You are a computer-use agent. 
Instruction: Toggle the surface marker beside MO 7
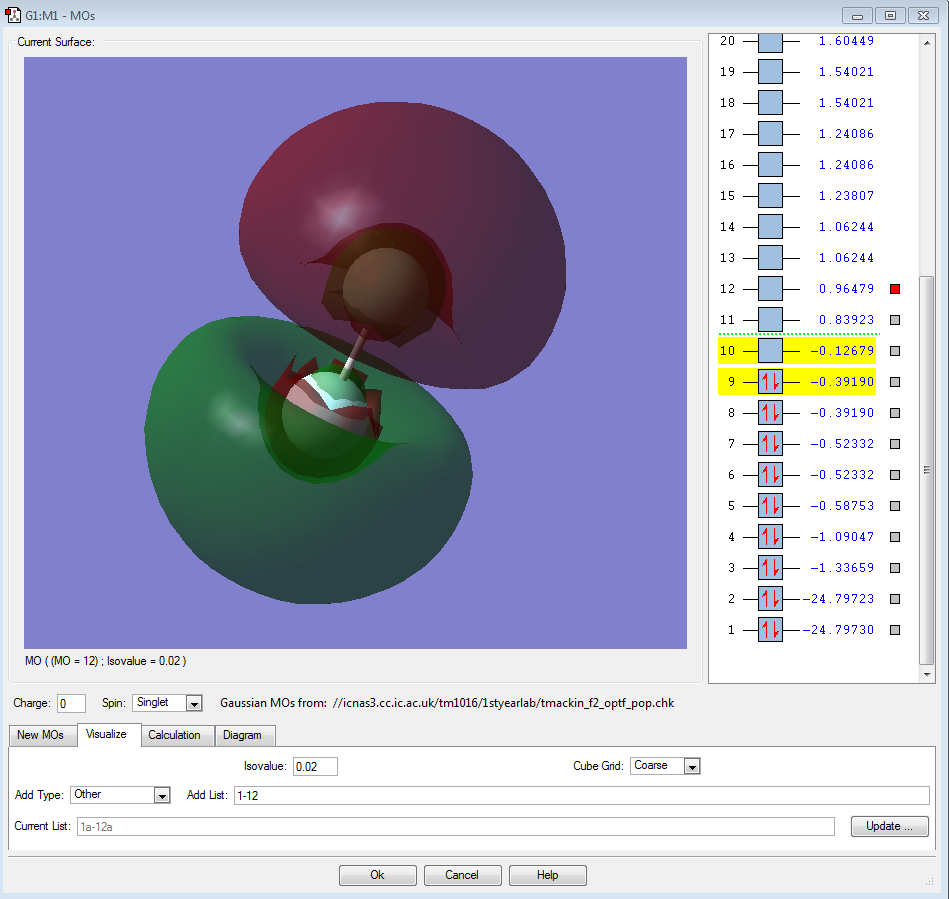tap(895, 444)
